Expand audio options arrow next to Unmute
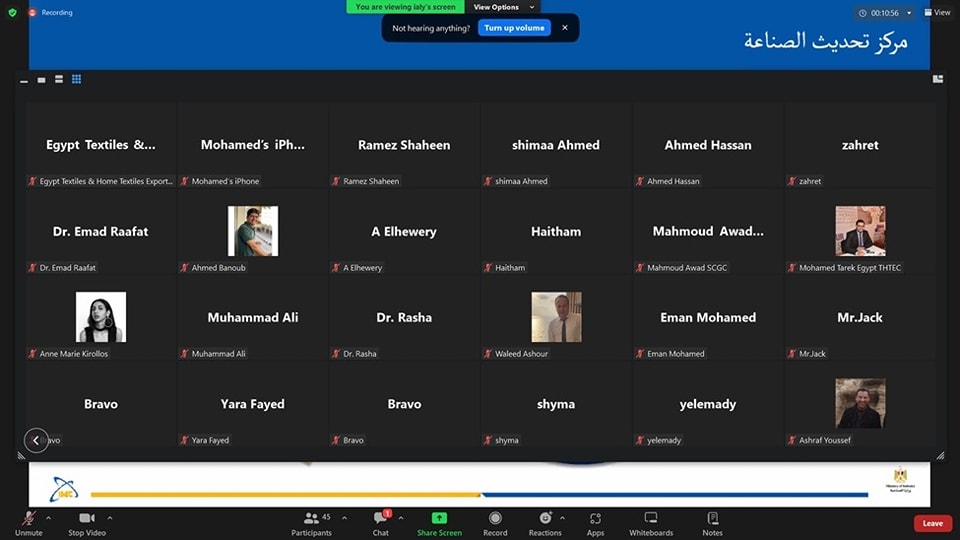960x540 pixels. pos(48,518)
